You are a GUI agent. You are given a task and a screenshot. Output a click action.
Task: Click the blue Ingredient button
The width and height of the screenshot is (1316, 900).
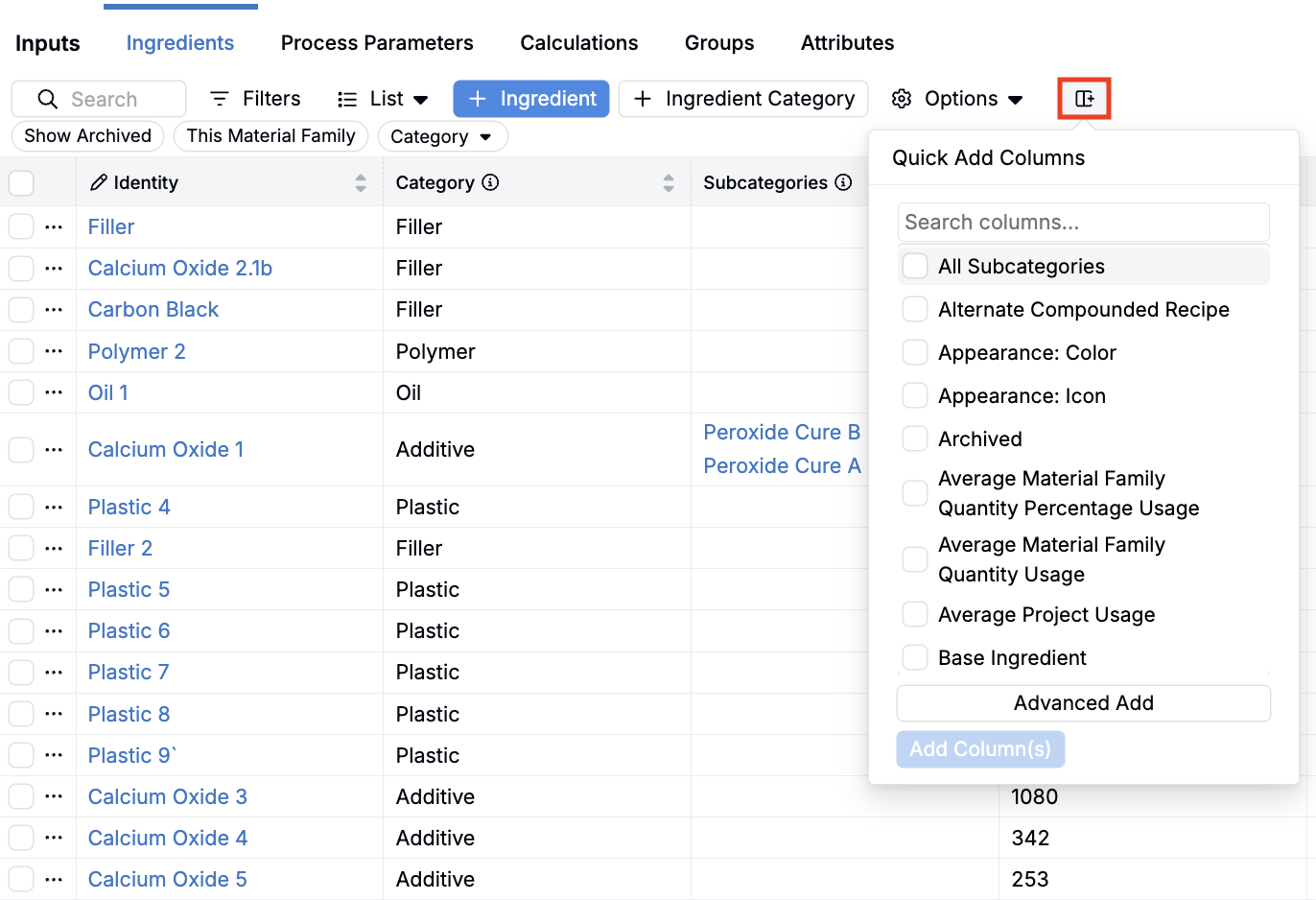pyautogui.click(x=531, y=99)
